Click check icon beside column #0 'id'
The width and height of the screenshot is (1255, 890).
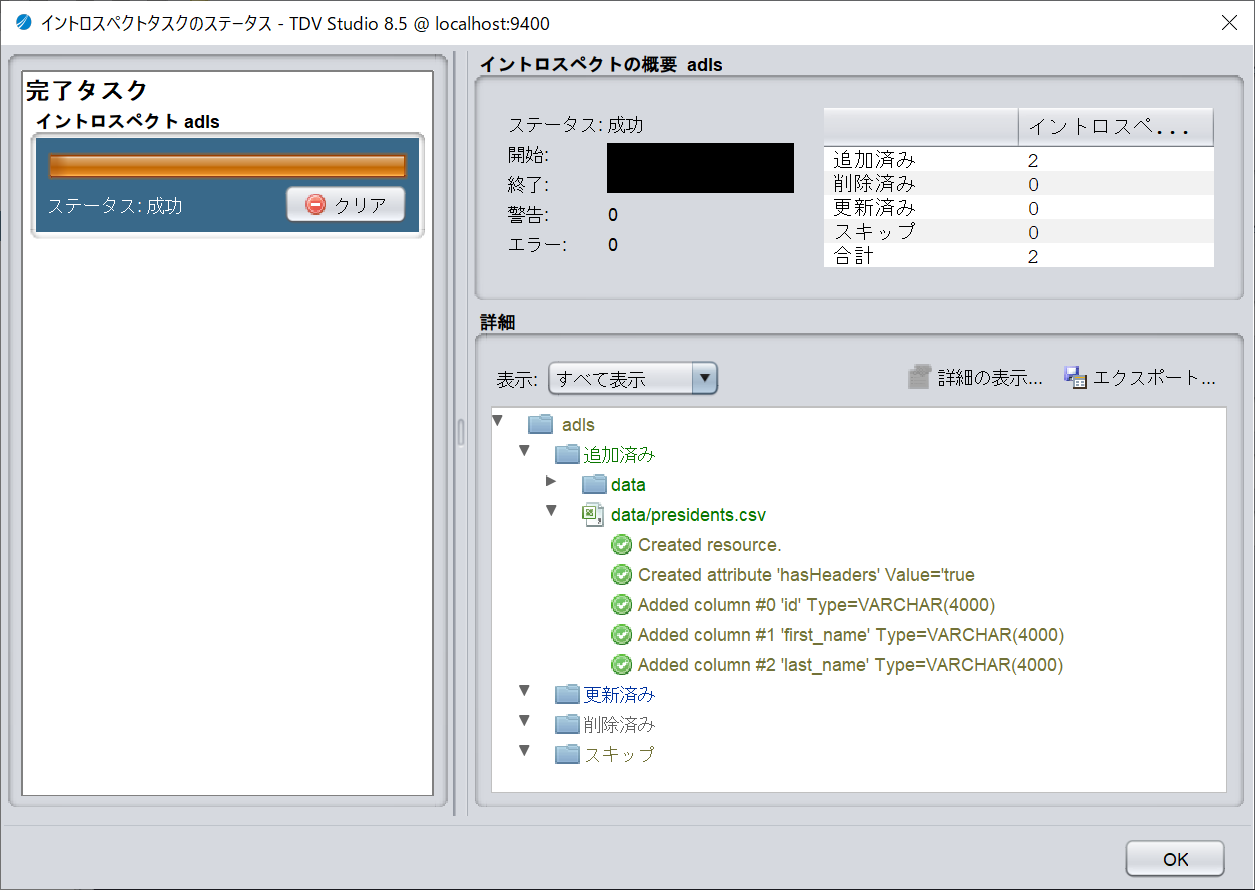click(x=622, y=605)
